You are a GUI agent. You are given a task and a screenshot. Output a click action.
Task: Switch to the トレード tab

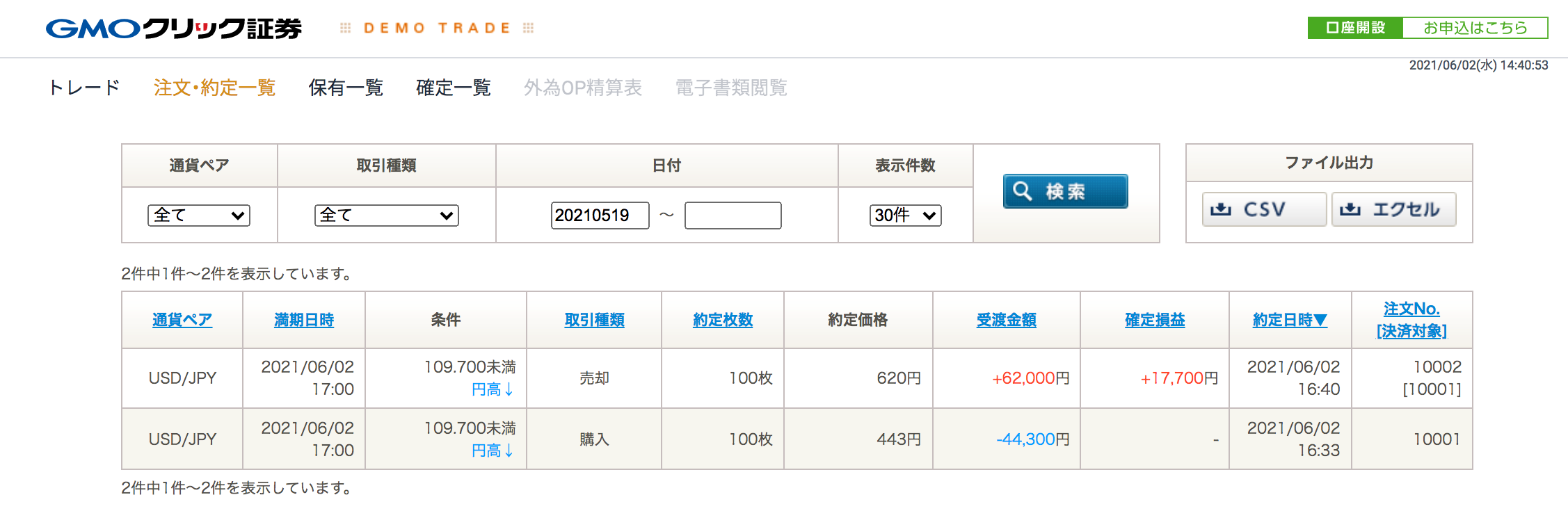point(84,88)
